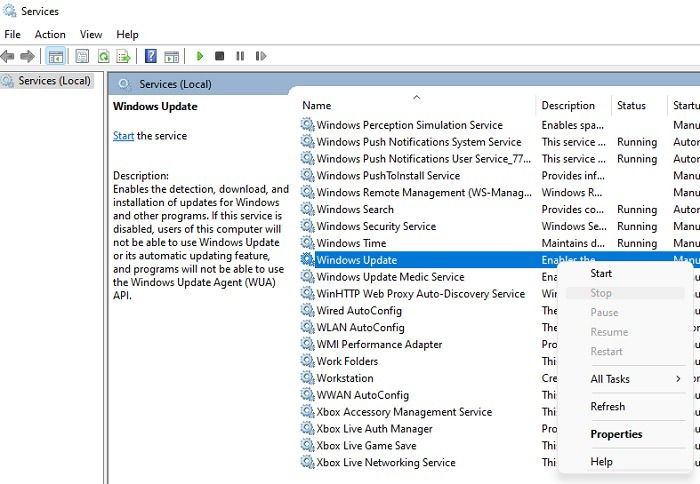Open the View menu
The width and height of the screenshot is (700, 484).
(x=91, y=34)
